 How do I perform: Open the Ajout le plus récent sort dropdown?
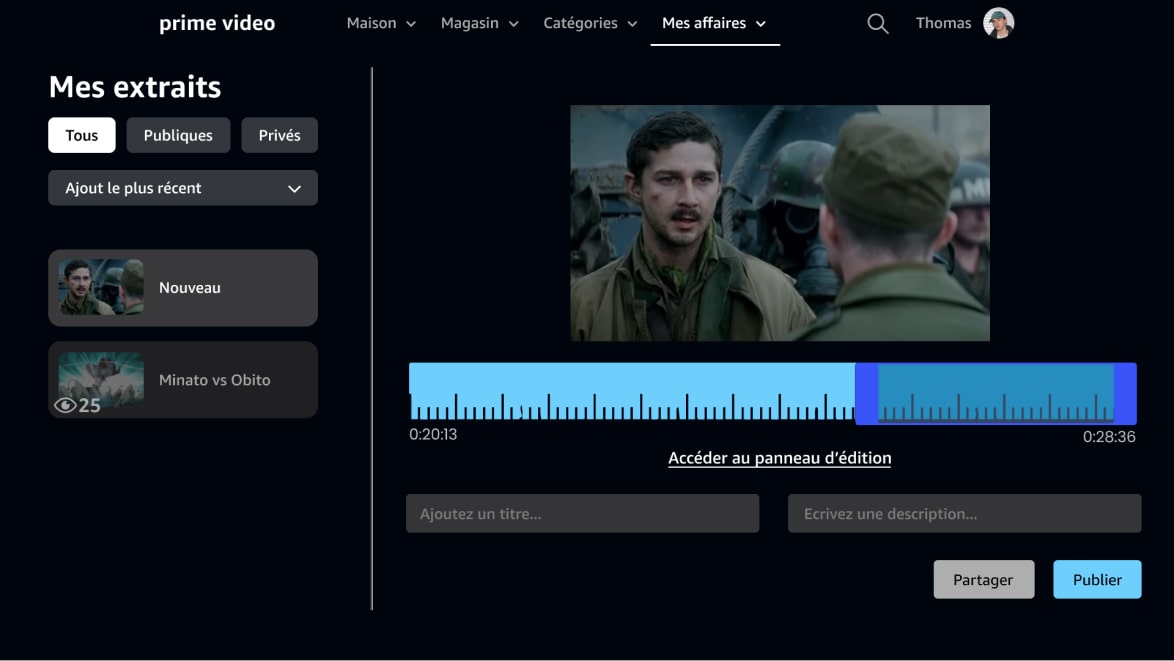[183, 188]
